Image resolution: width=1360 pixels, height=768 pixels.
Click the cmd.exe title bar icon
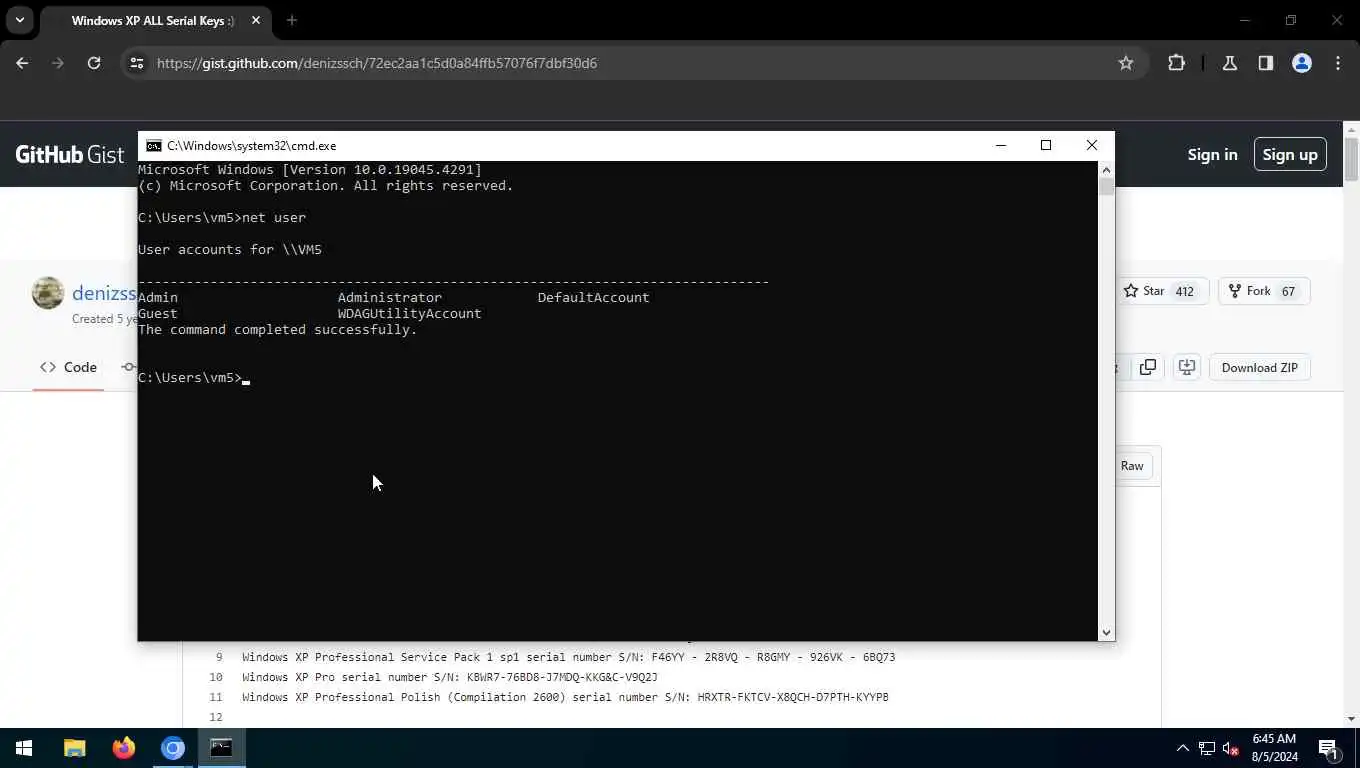(x=153, y=146)
